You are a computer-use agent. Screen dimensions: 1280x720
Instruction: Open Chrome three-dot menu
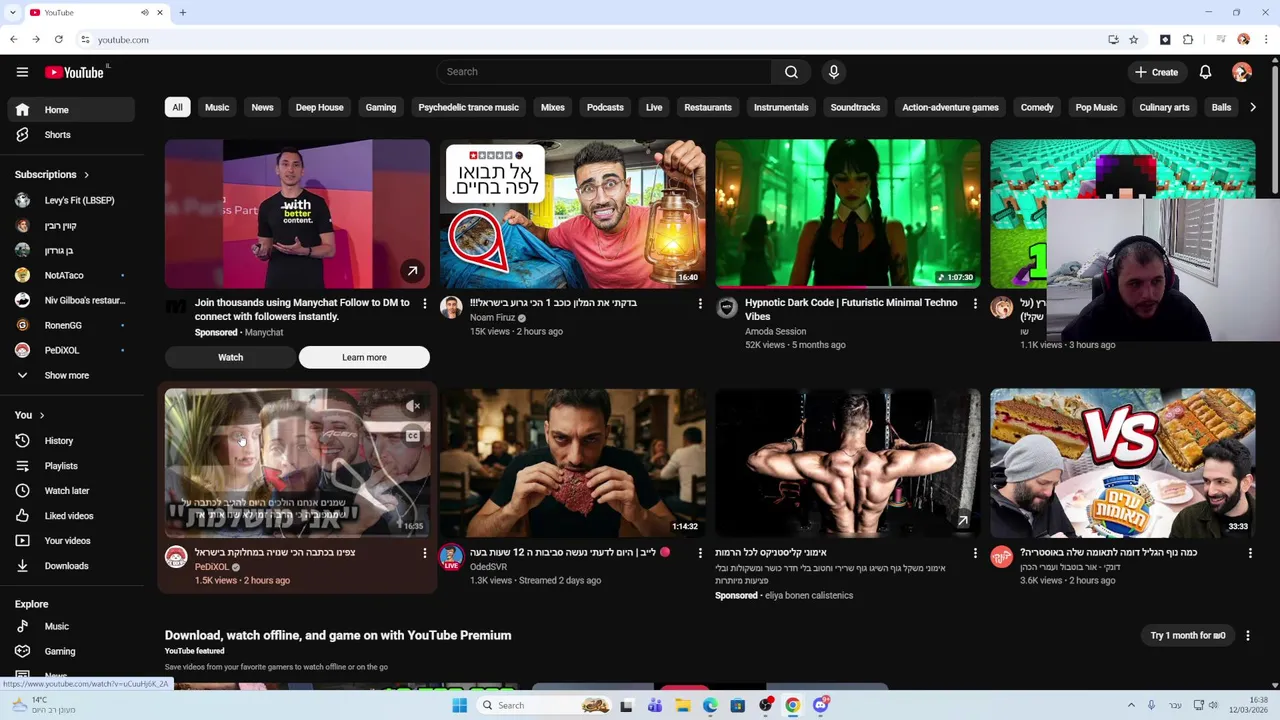1265,40
